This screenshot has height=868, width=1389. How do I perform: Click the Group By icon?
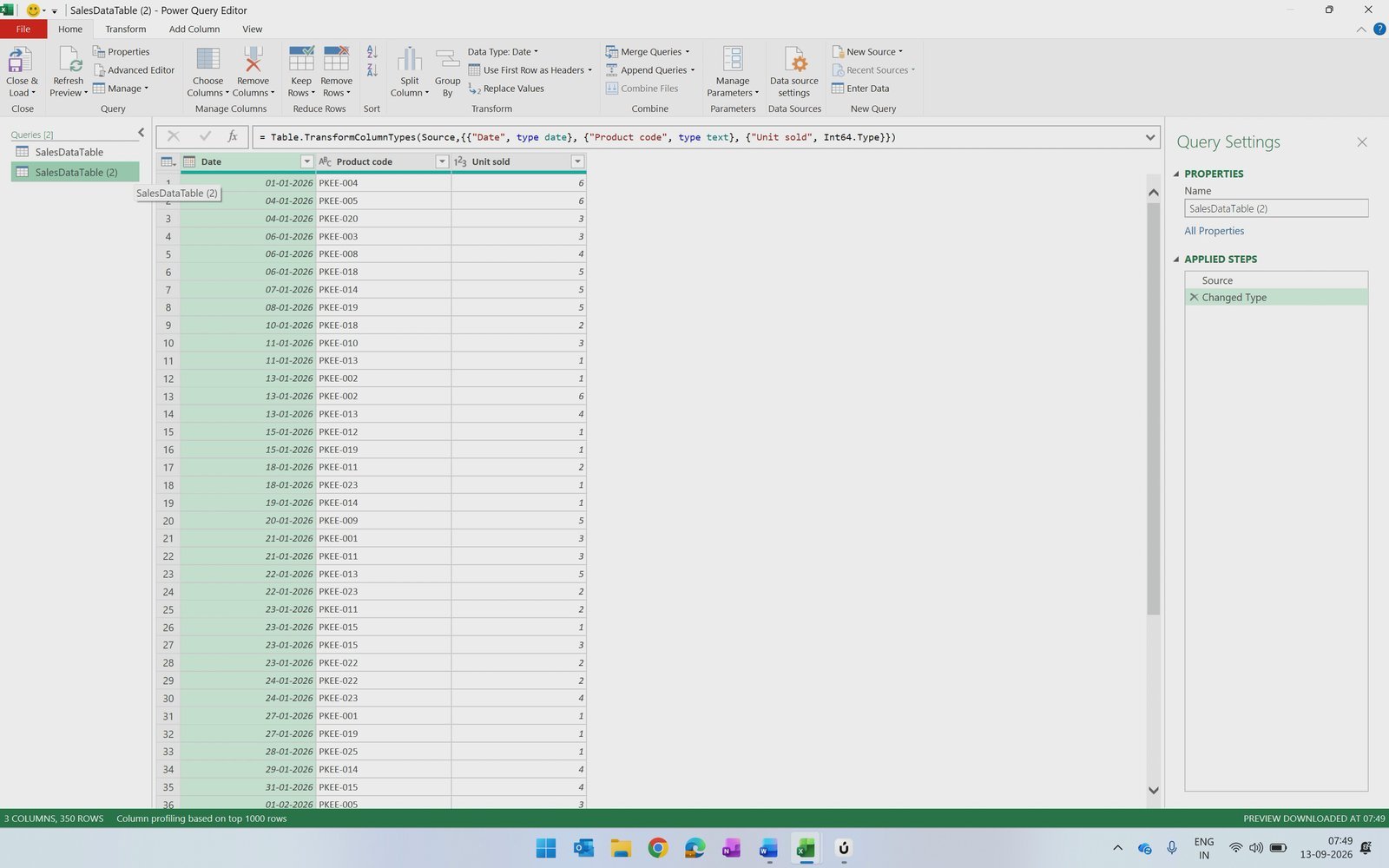pyautogui.click(x=448, y=59)
